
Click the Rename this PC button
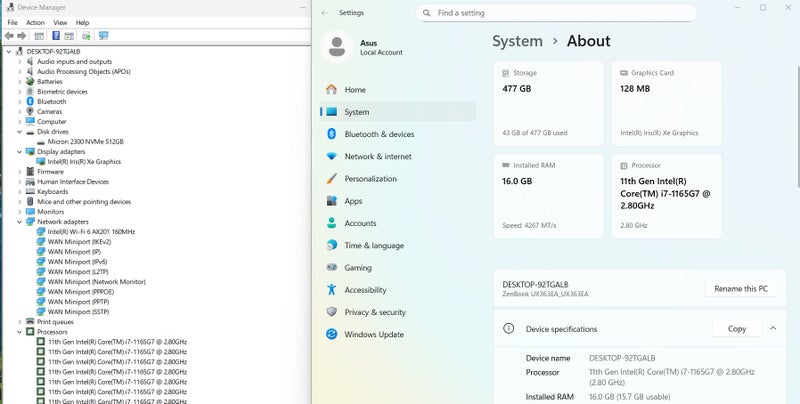741,289
